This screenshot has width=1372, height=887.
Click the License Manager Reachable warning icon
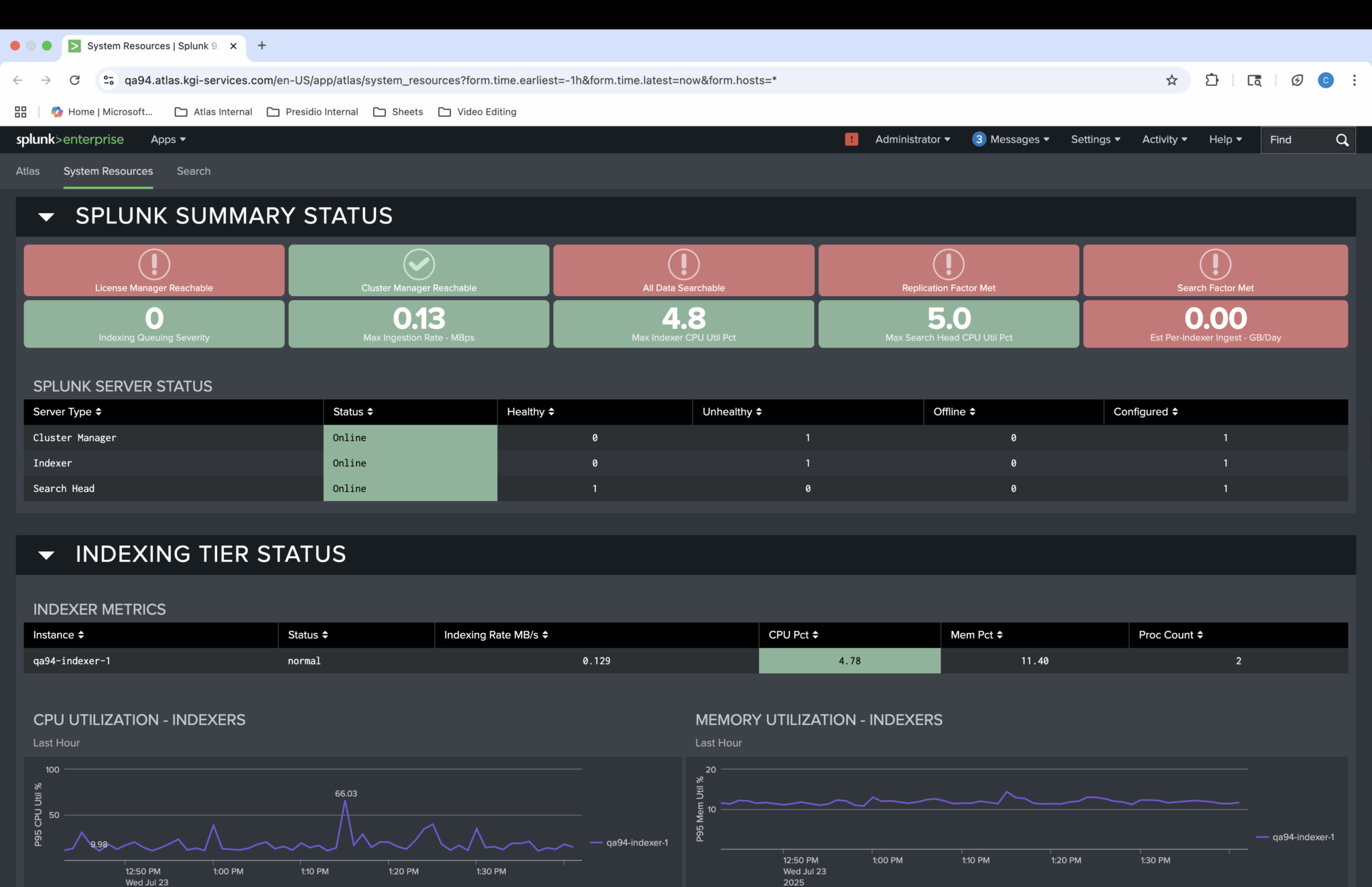point(153,264)
